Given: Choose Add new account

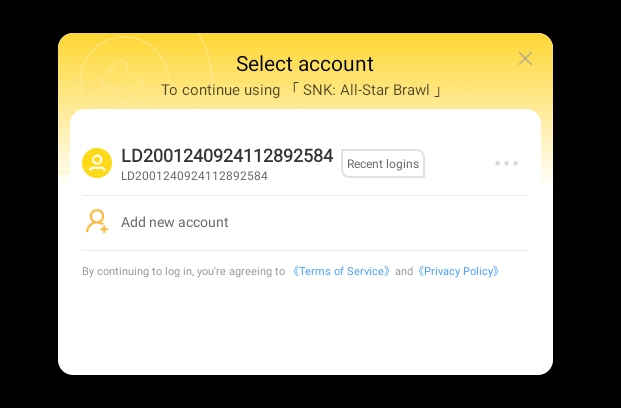Looking at the screenshot, I should click(175, 222).
